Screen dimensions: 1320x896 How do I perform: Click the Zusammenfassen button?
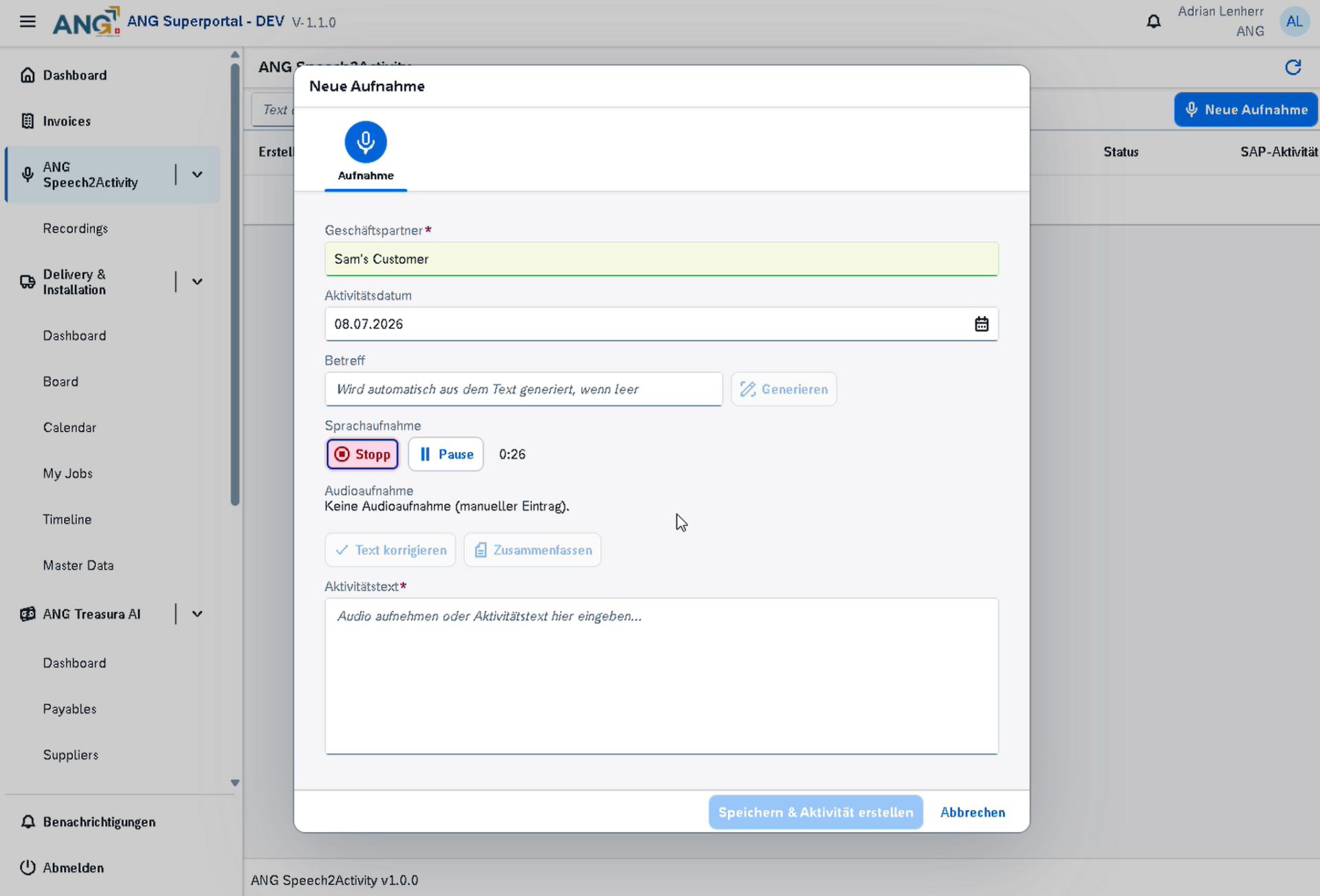[532, 550]
